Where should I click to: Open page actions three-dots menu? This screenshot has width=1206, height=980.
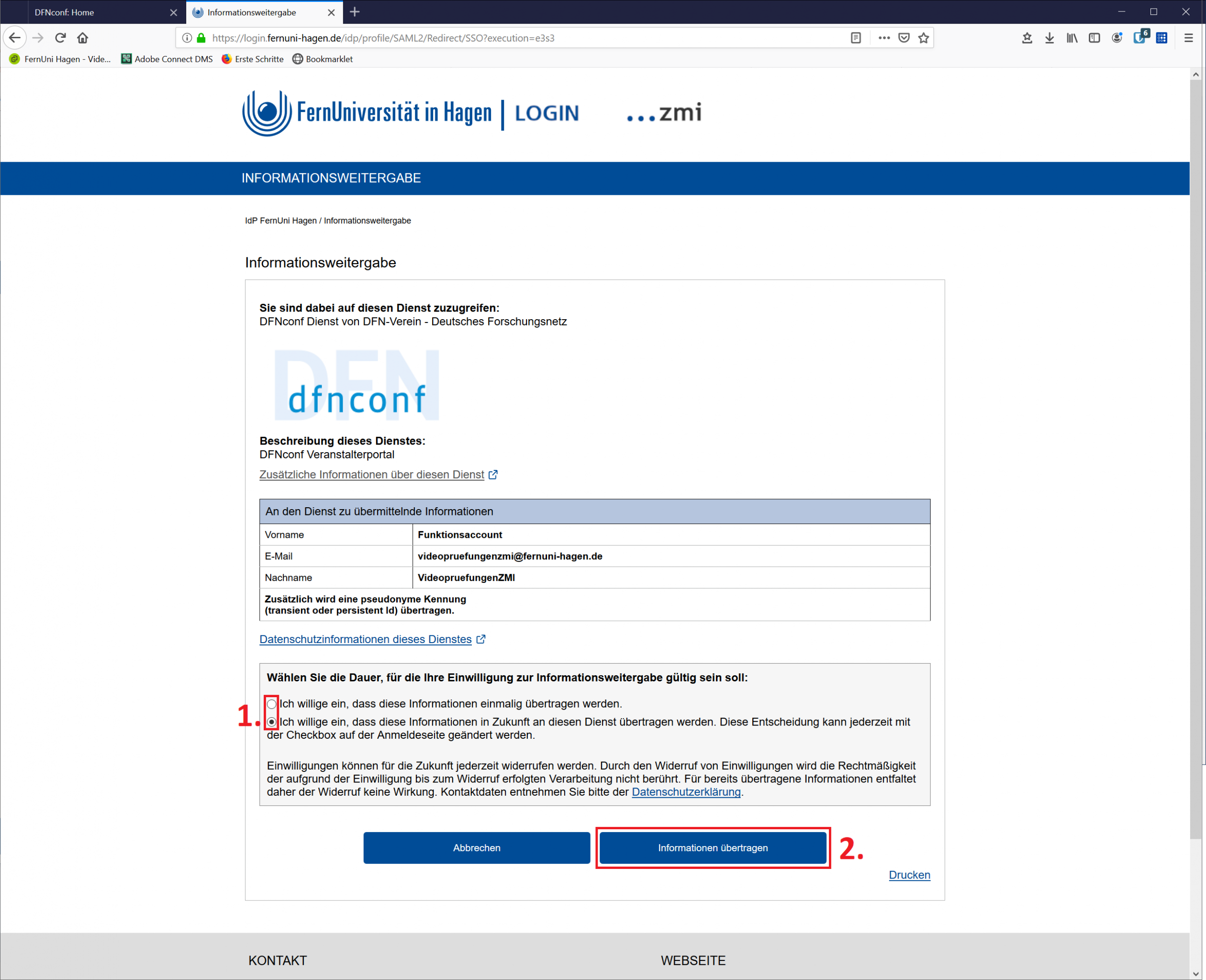[x=883, y=38]
